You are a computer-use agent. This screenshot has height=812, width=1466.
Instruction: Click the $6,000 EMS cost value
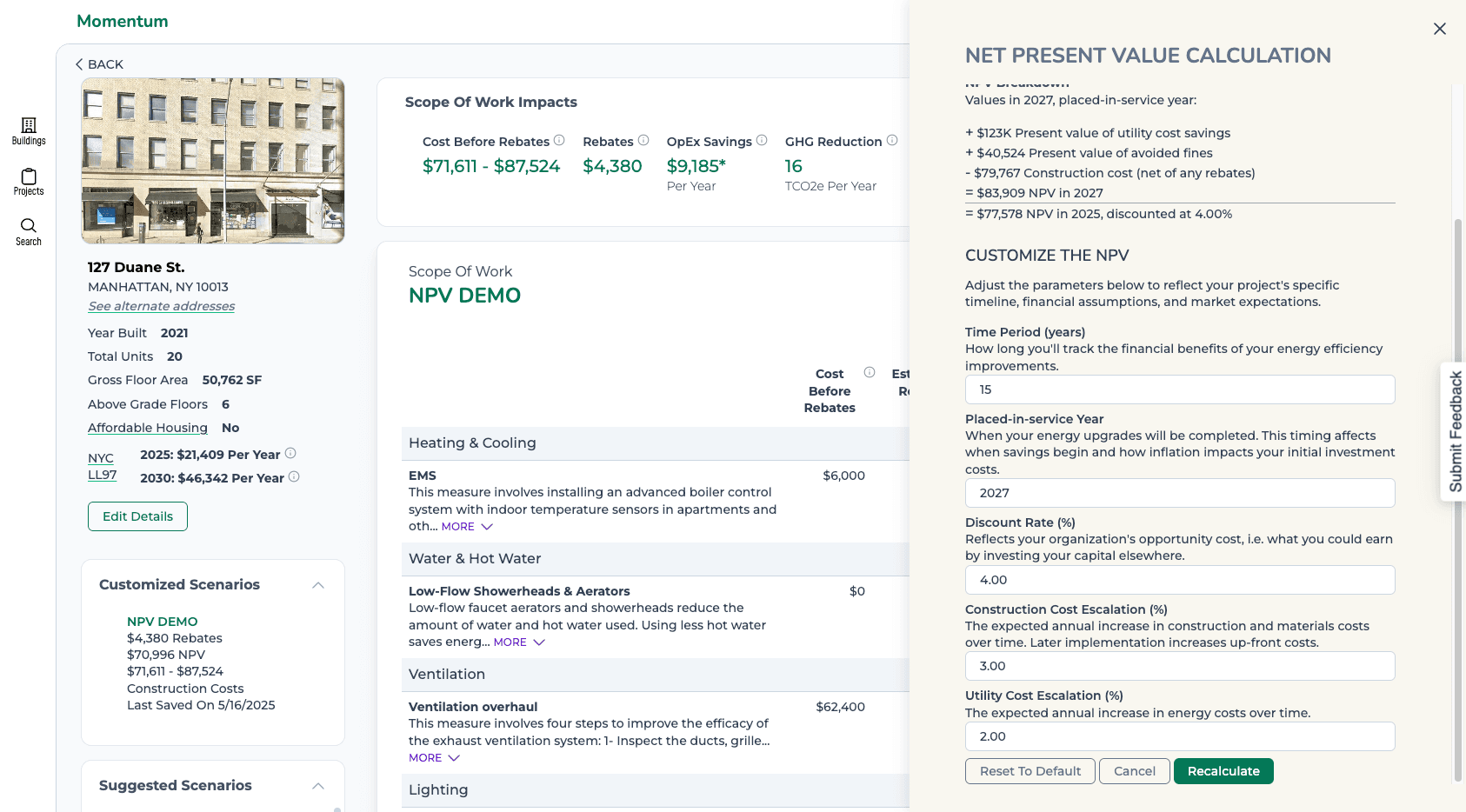(x=843, y=476)
